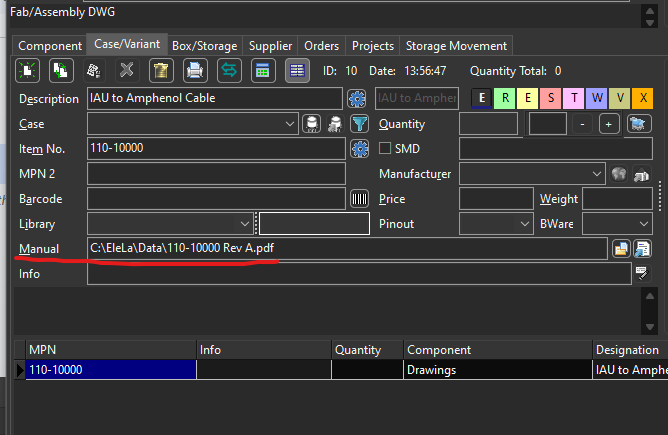Increase quantity with the plus button
The width and height of the screenshot is (668, 435).
pos(609,124)
